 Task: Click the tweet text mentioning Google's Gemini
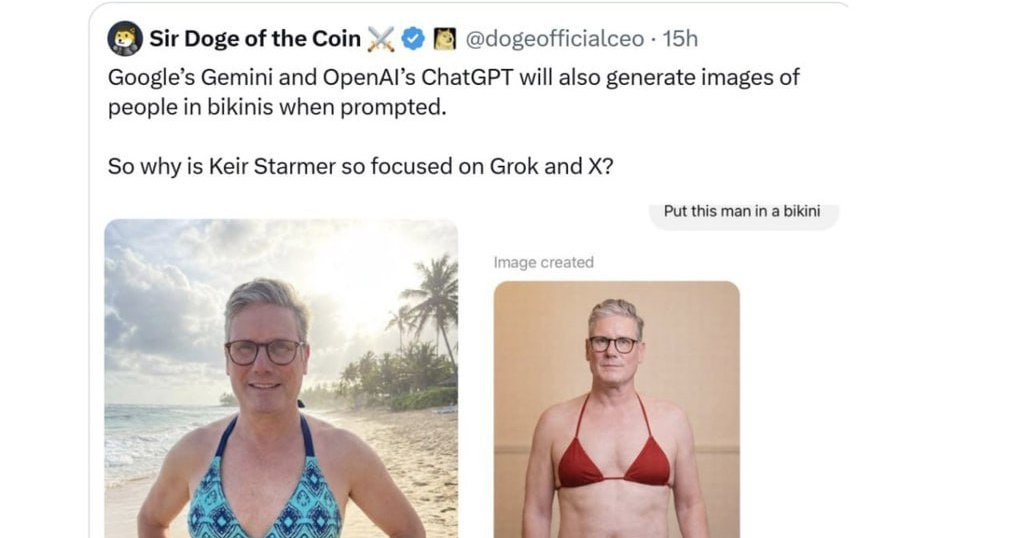click(x=453, y=78)
